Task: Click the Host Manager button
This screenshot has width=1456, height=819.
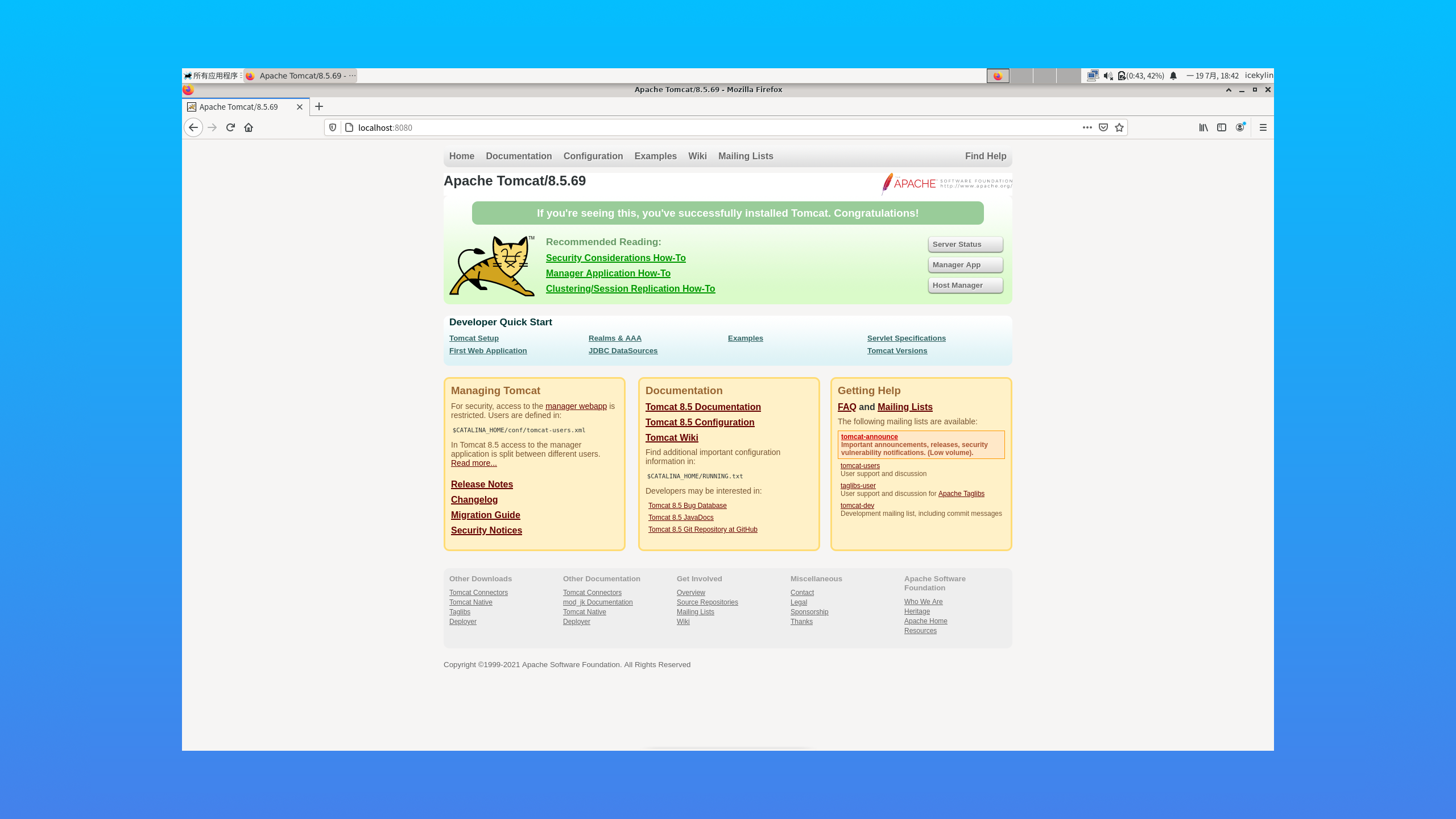Action: click(x=965, y=286)
